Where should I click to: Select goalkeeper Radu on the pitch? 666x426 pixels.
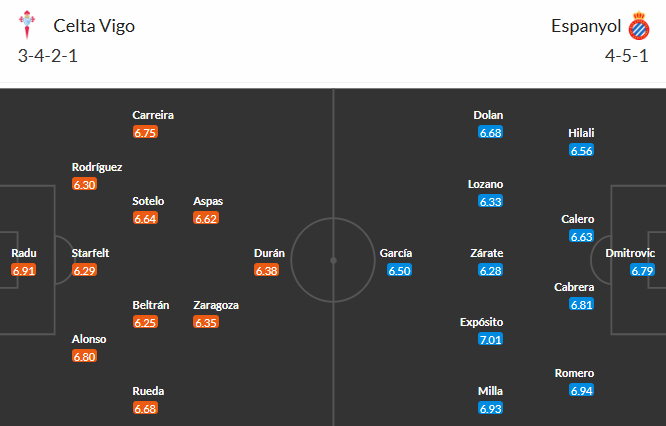coord(23,253)
